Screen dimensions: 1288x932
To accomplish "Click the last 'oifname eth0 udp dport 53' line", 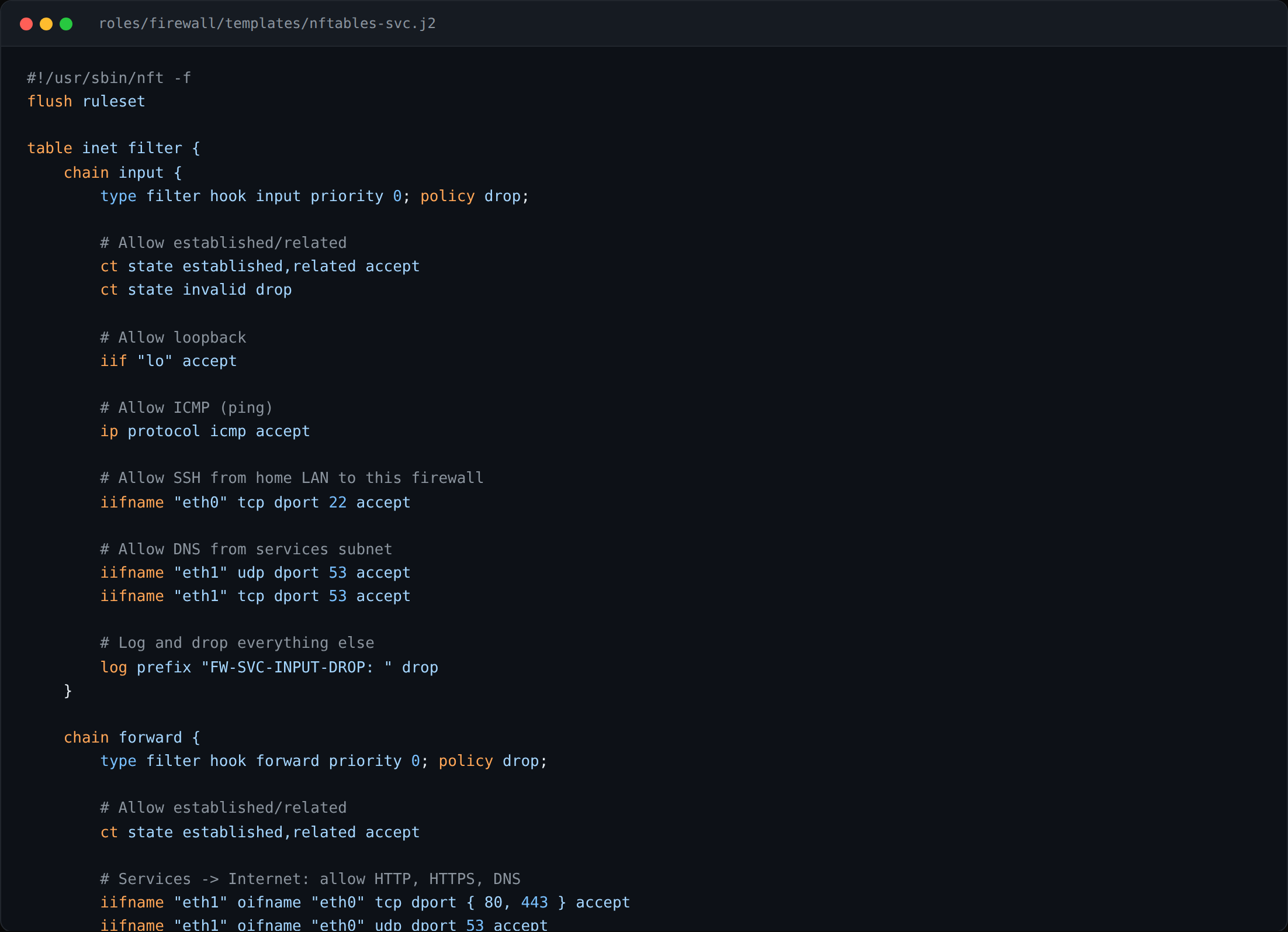I will (324, 924).
